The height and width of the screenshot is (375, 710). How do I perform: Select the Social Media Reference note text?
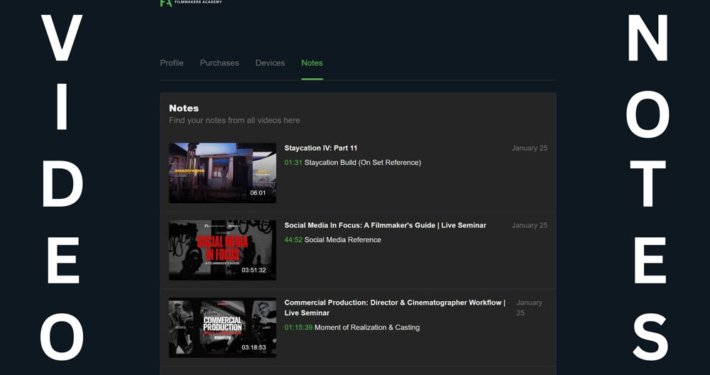click(x=343, y=240)
